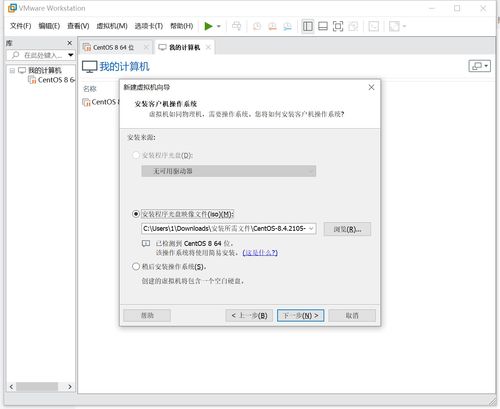Click the console view toolbar icon
The image size is (500, 409).
point(373,26)
